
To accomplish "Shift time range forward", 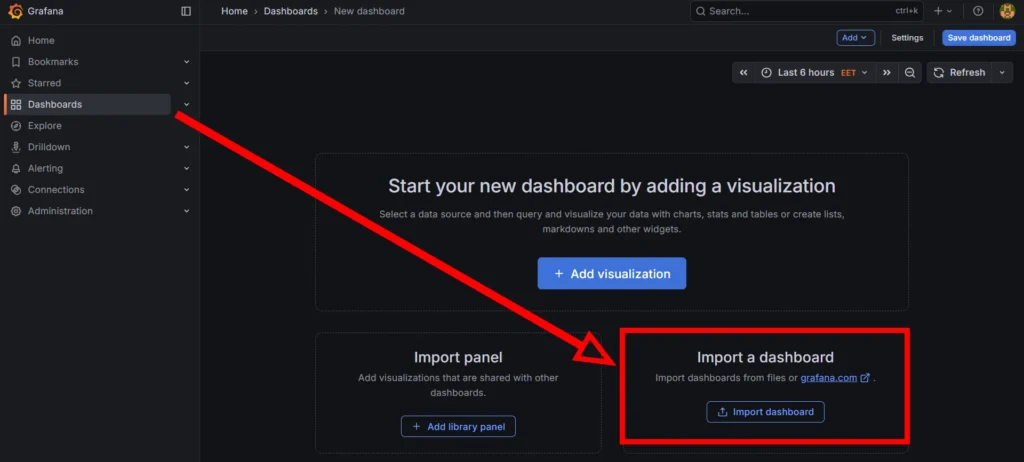I will pos(886,73).
